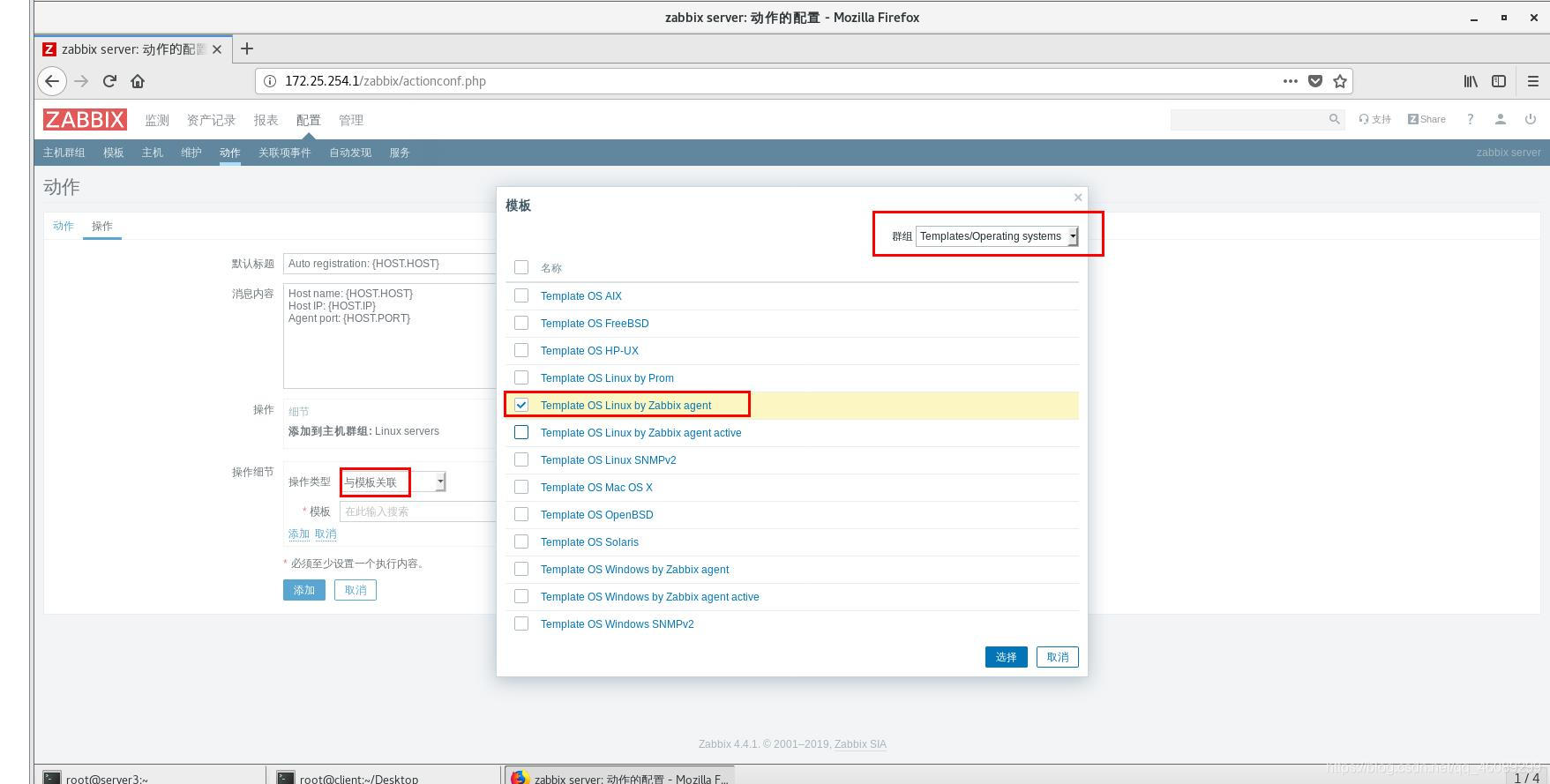Viewport: 1550px width, 784px height.
Task: Check the Template OS Windows SNMPv2 checkbox
Action: tap(521, 623)
